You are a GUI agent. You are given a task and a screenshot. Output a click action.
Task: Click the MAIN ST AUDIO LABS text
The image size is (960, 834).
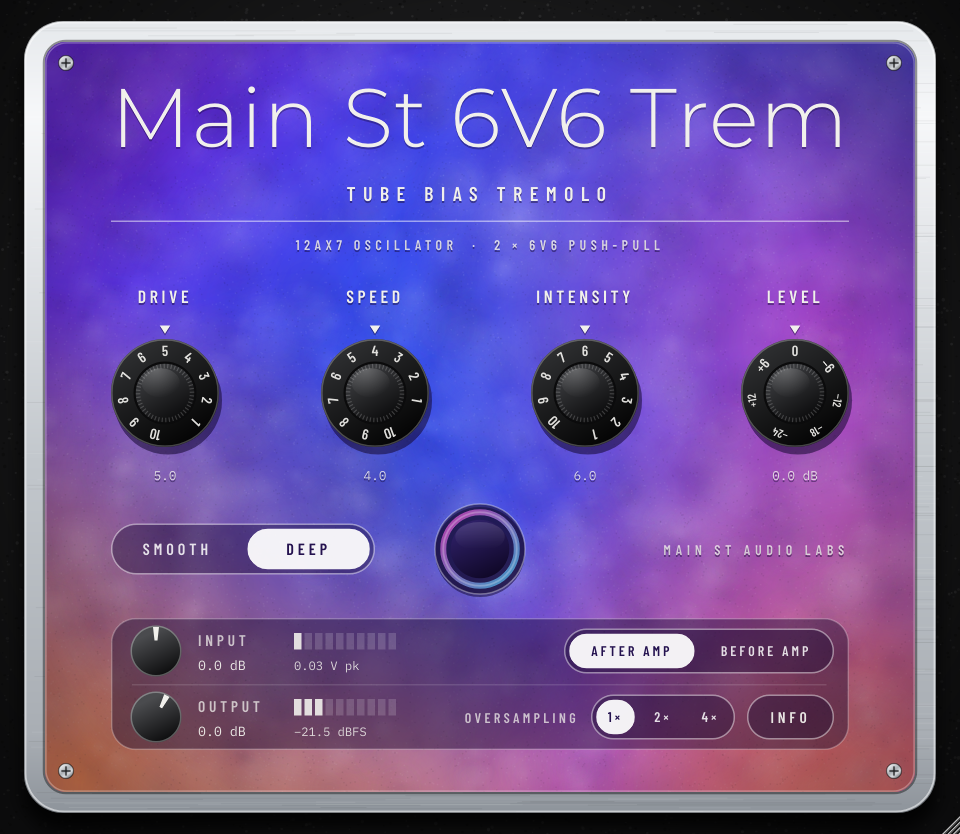754,550
